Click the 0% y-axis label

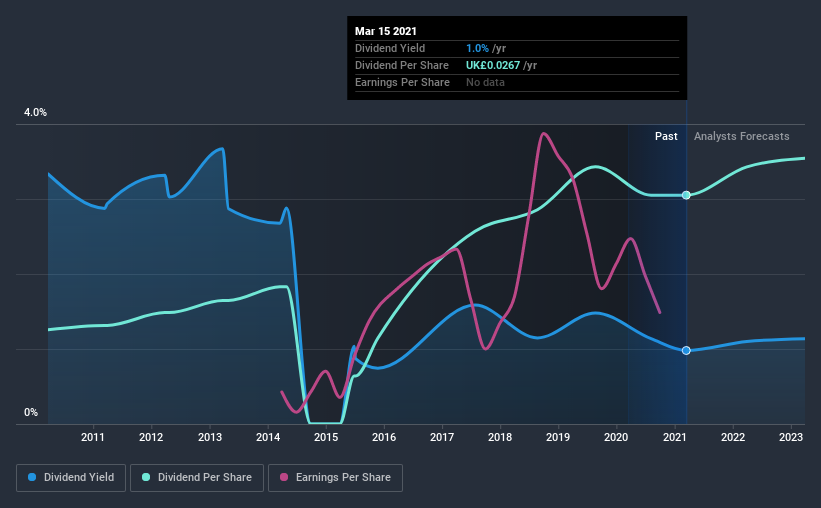[31, 412]
